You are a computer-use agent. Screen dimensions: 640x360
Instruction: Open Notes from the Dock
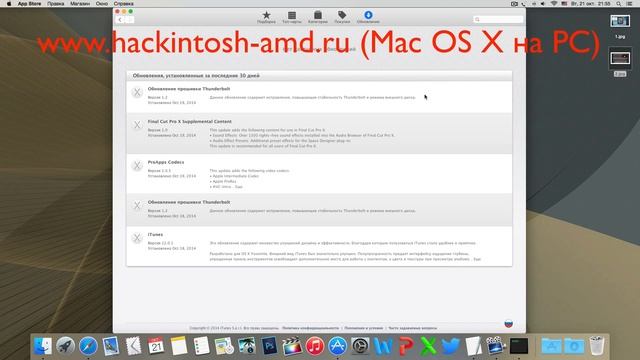coord(179,346)
